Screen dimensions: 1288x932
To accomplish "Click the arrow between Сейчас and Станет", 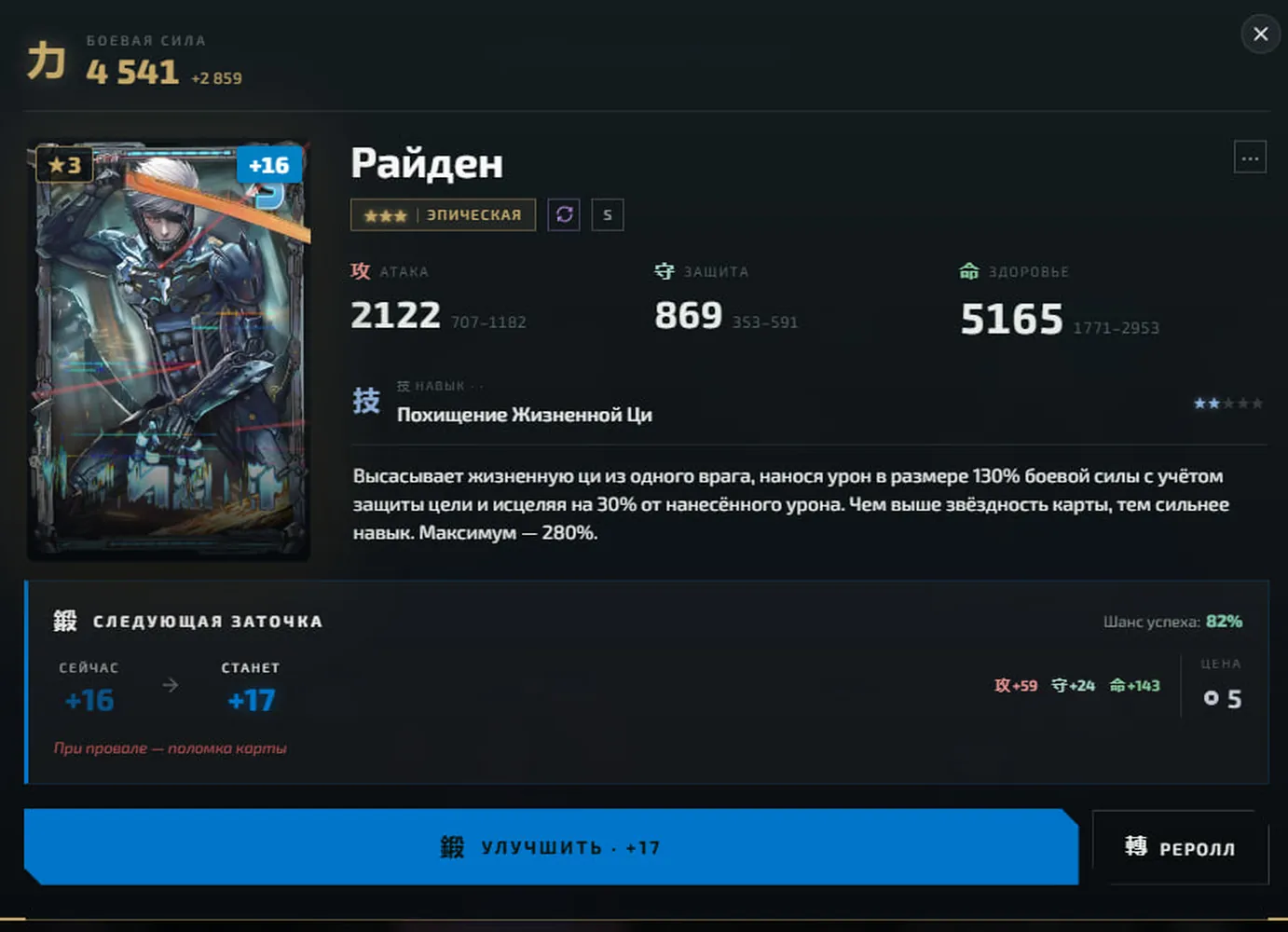I will coord(170,685).
